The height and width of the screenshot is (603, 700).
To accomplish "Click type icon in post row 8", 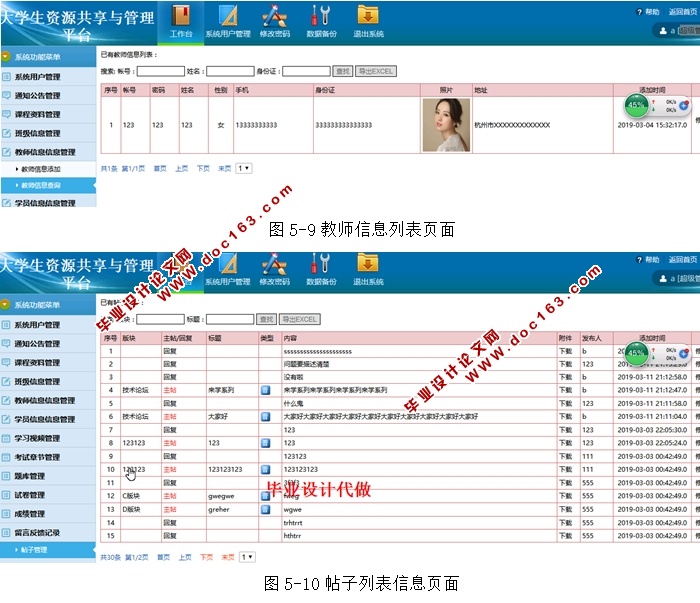I will 266,443.
